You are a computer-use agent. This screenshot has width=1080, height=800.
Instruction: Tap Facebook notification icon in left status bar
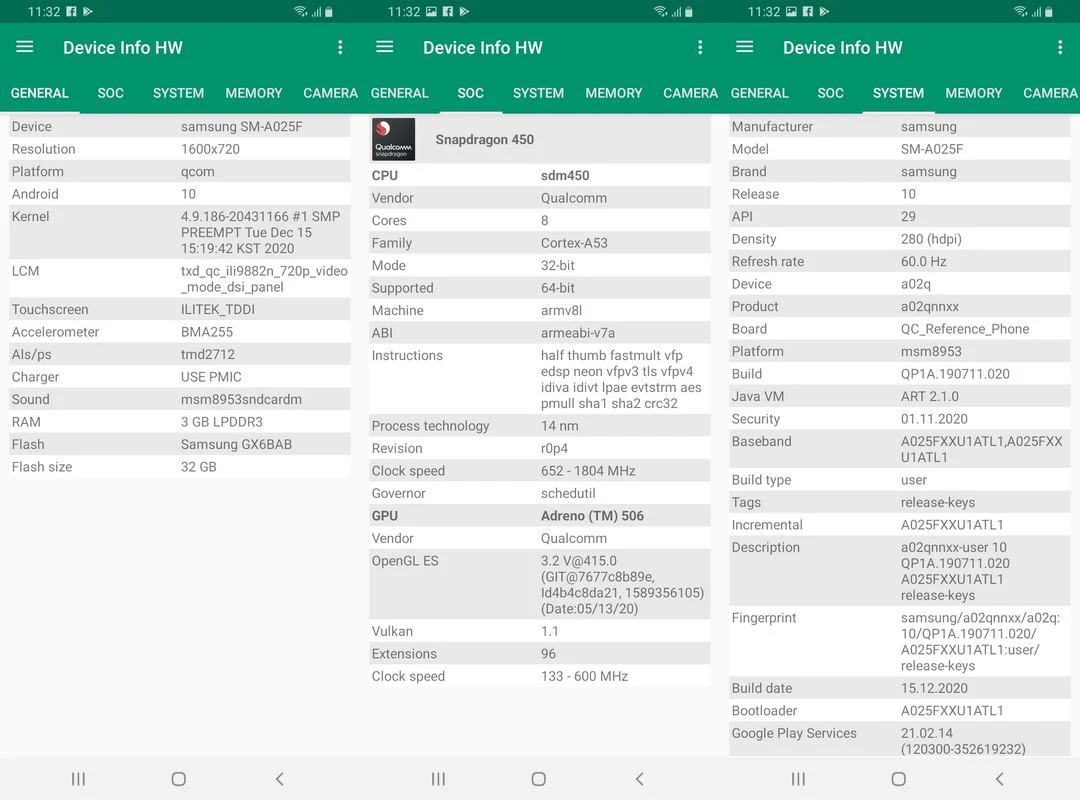(71, 12)
